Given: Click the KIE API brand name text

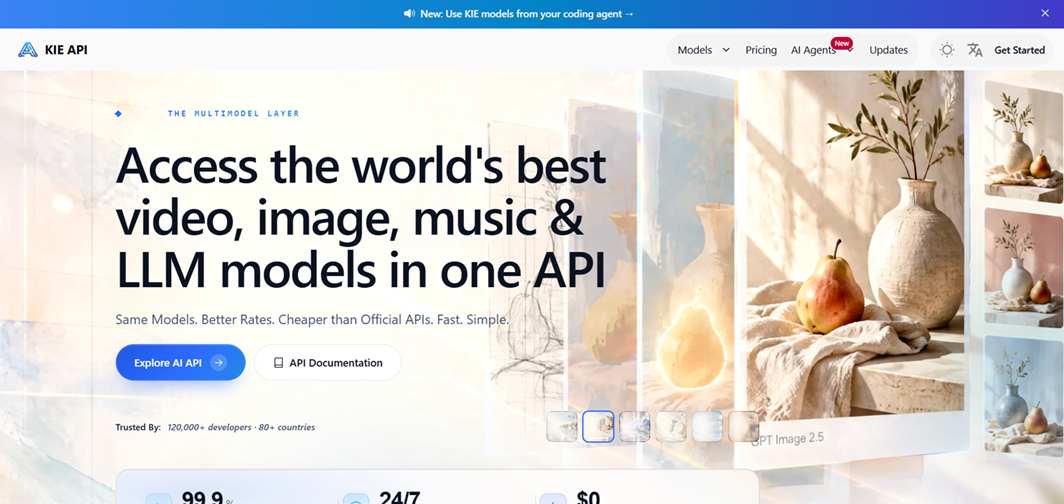Looking at the screenshot, I should click(x=66, y=50).
